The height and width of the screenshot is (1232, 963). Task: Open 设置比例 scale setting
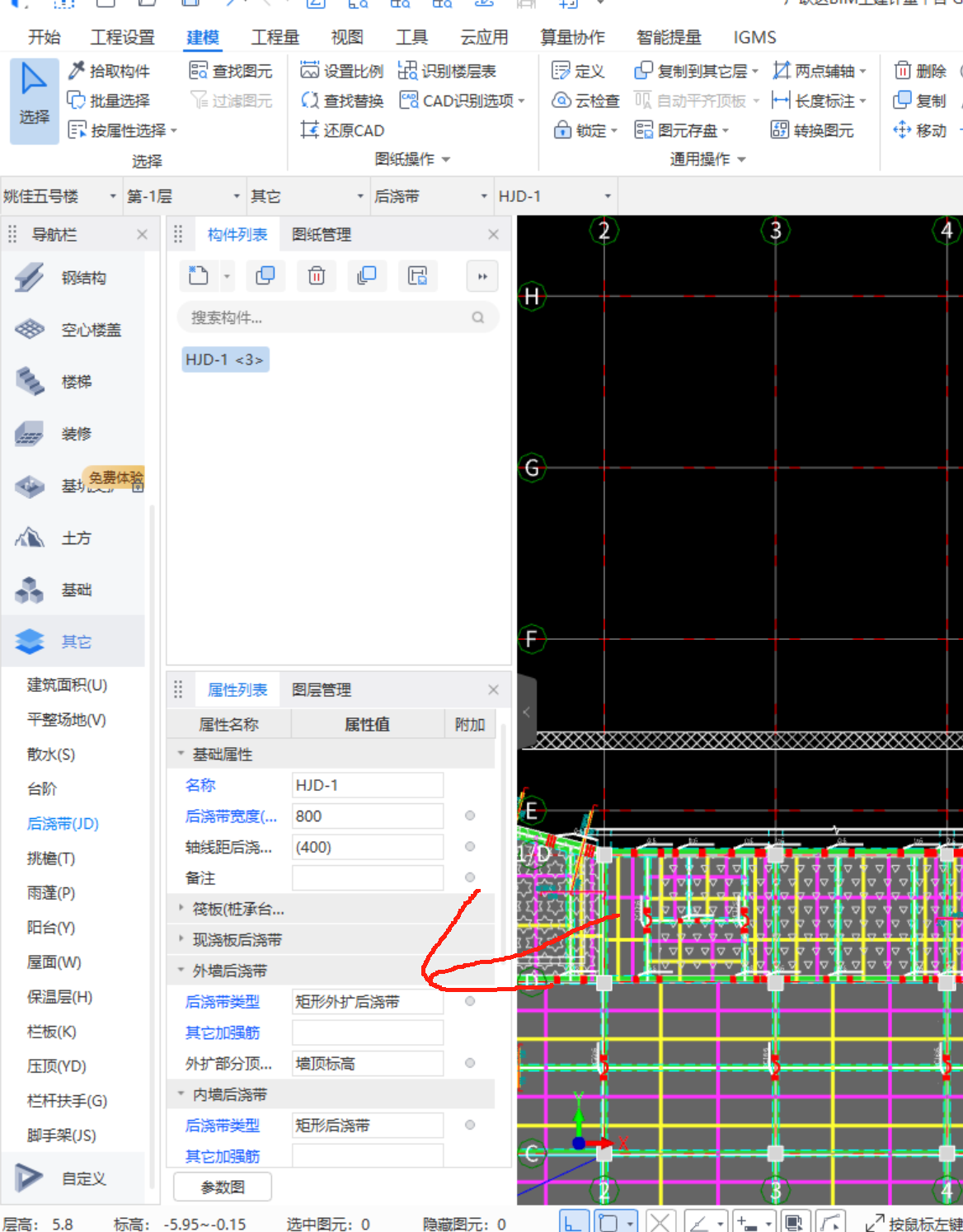pos(342,71)
